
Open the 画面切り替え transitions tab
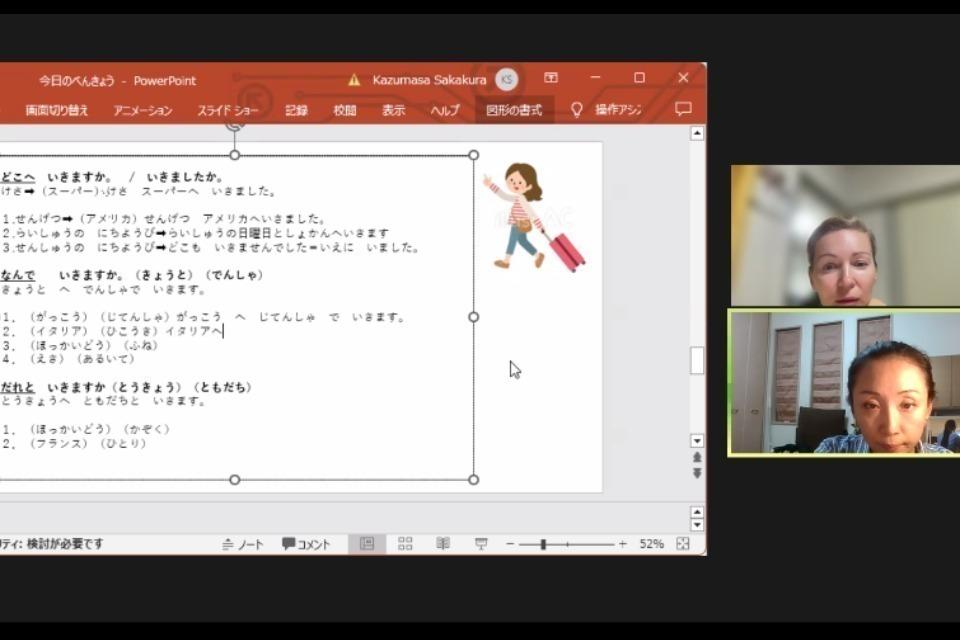pos(57,110)
